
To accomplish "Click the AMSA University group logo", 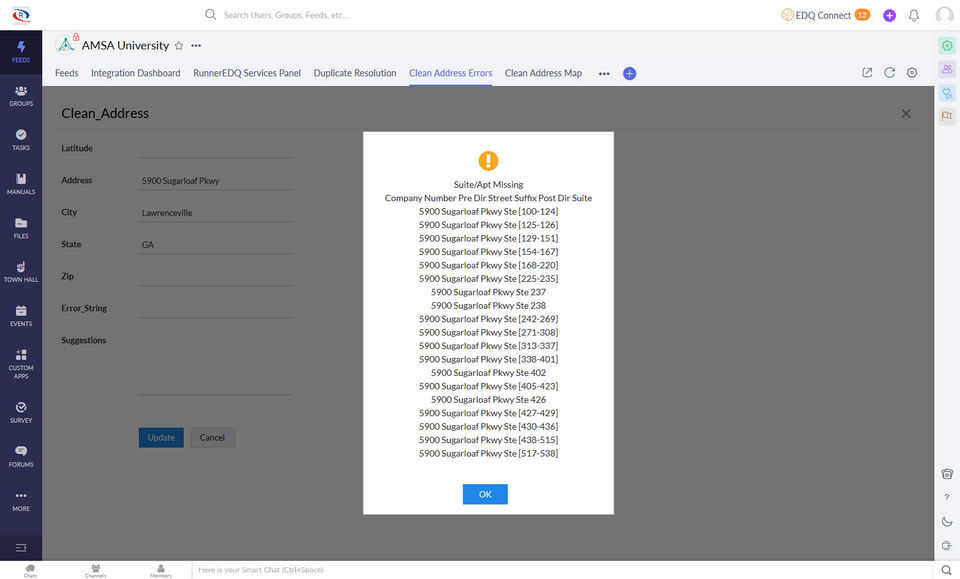I will (x=66, y=45).
